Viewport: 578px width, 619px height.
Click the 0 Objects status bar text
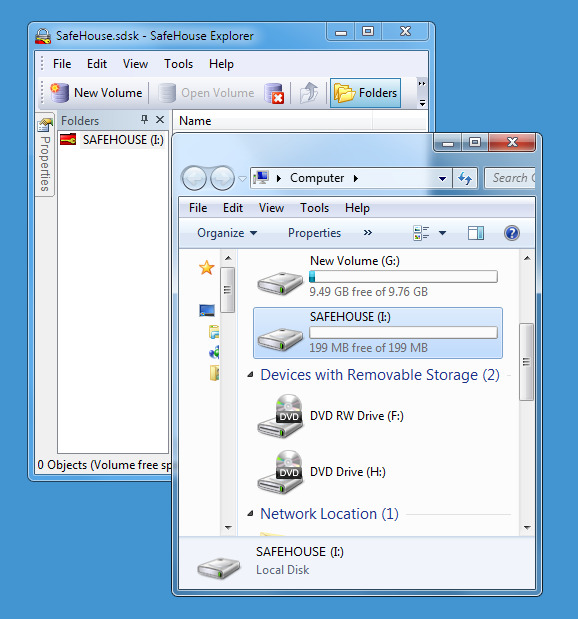[x=104, y=465]
